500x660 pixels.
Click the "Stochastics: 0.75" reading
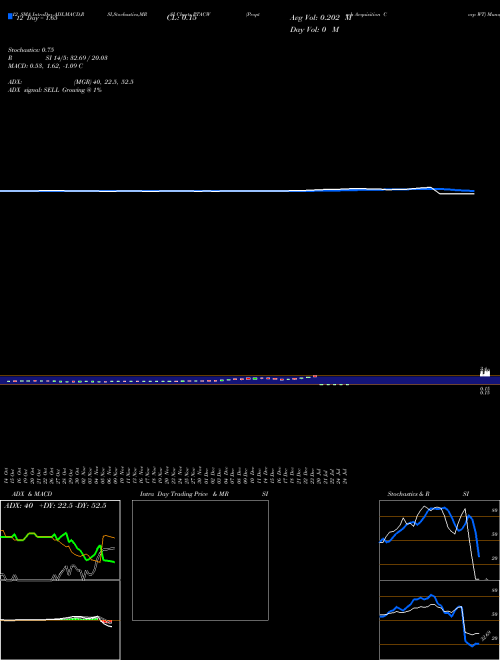click(x=31, y=50)
